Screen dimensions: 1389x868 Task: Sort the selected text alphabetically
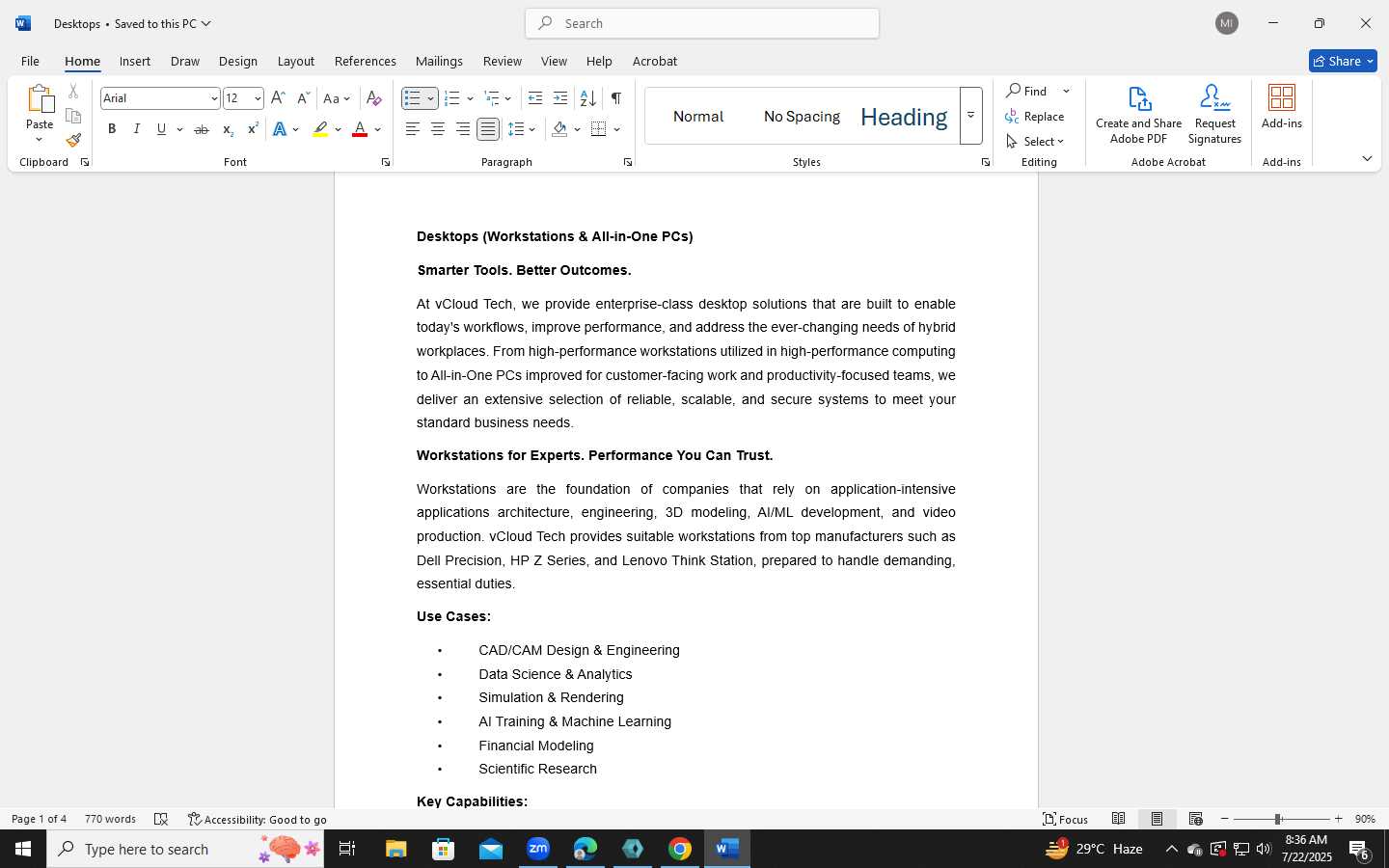point(587,98)
